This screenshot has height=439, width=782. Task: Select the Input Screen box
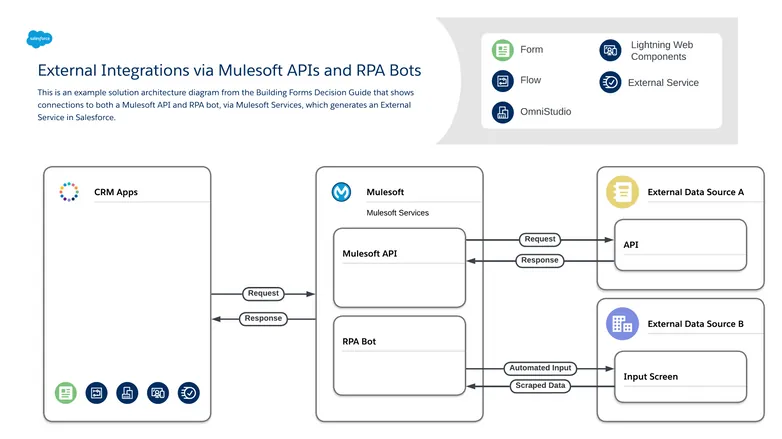coord(679,376)
